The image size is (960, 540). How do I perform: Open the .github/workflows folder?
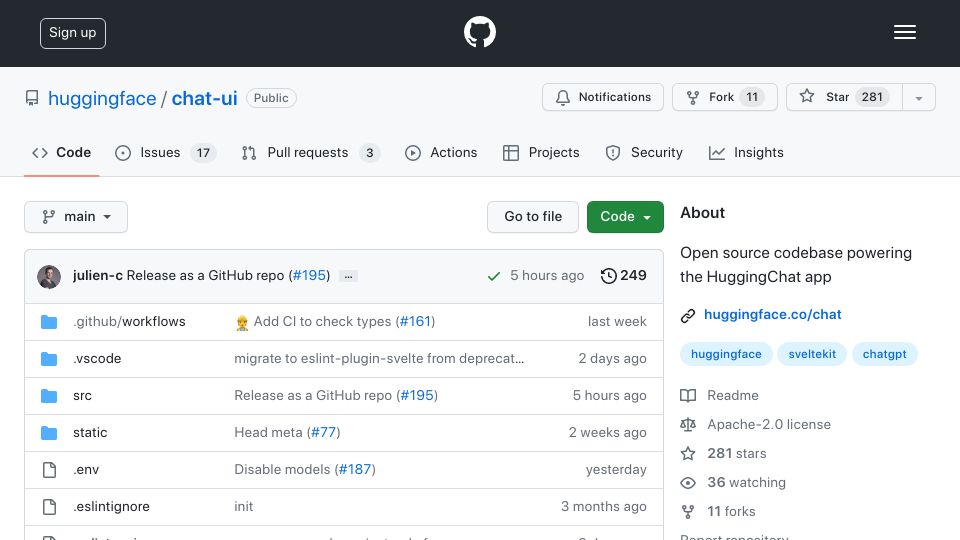tap(129, 321)
